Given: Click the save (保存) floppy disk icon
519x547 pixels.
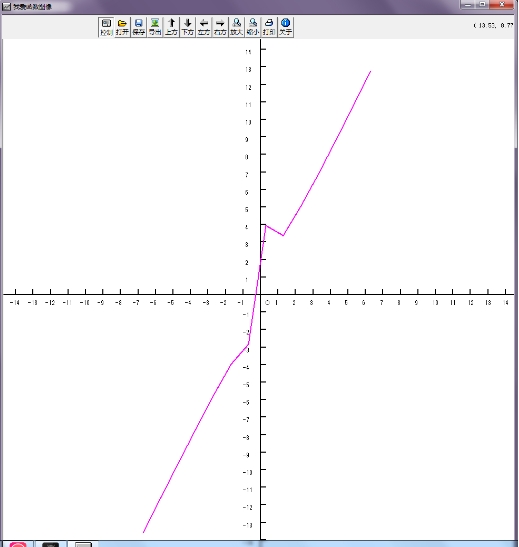Looking at the screenshot, I should (x=138, y=27).
